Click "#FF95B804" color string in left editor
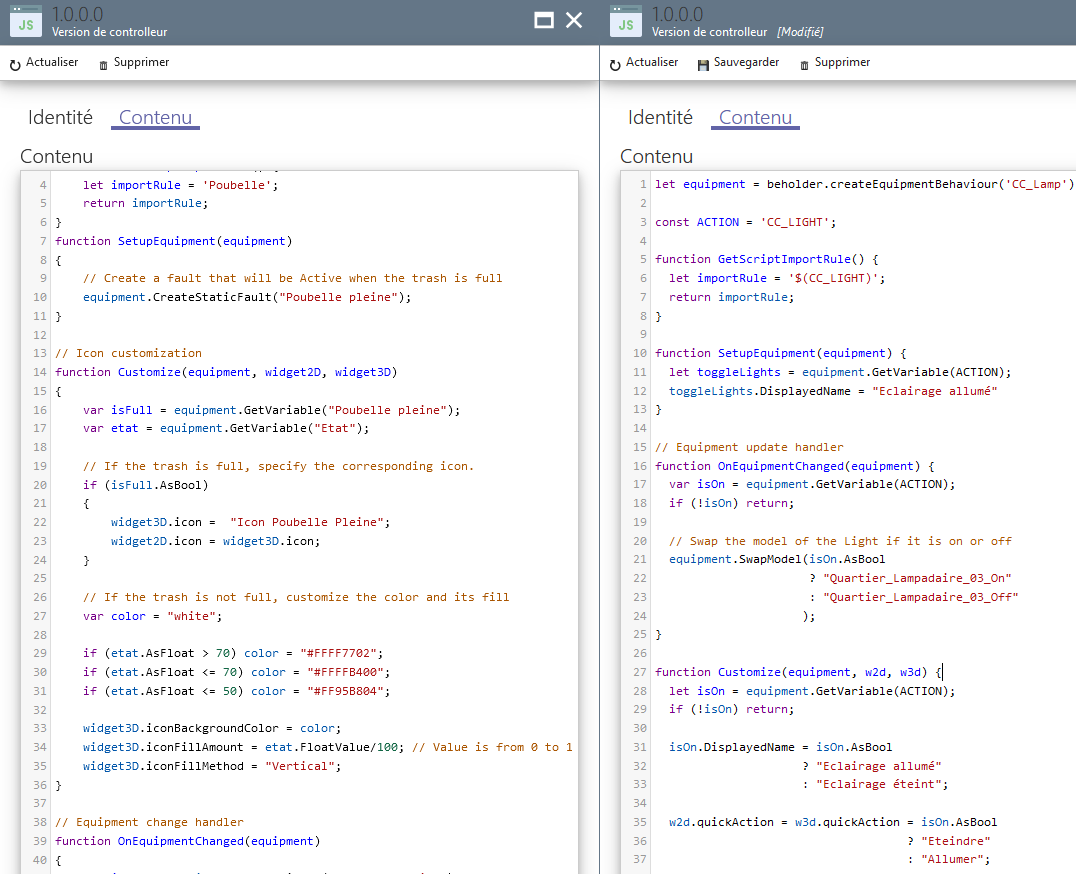This screenshot has height=874, width=1076. point(345,692)
